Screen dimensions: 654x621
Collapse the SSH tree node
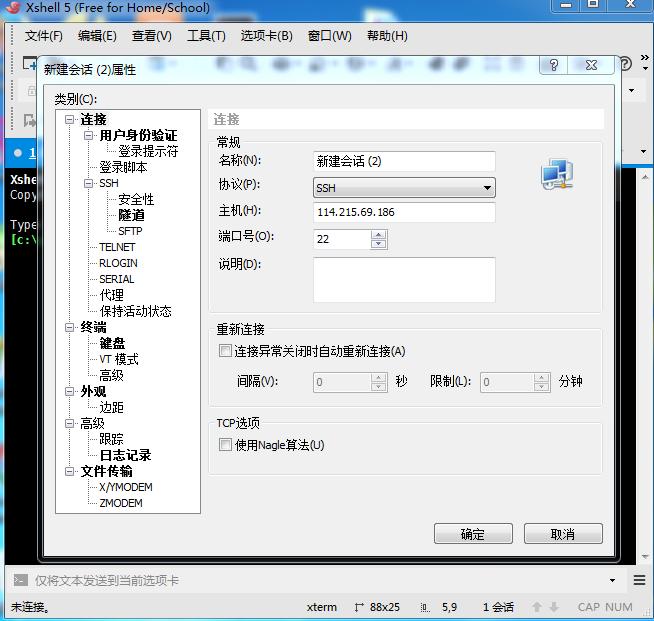(88, 184)
